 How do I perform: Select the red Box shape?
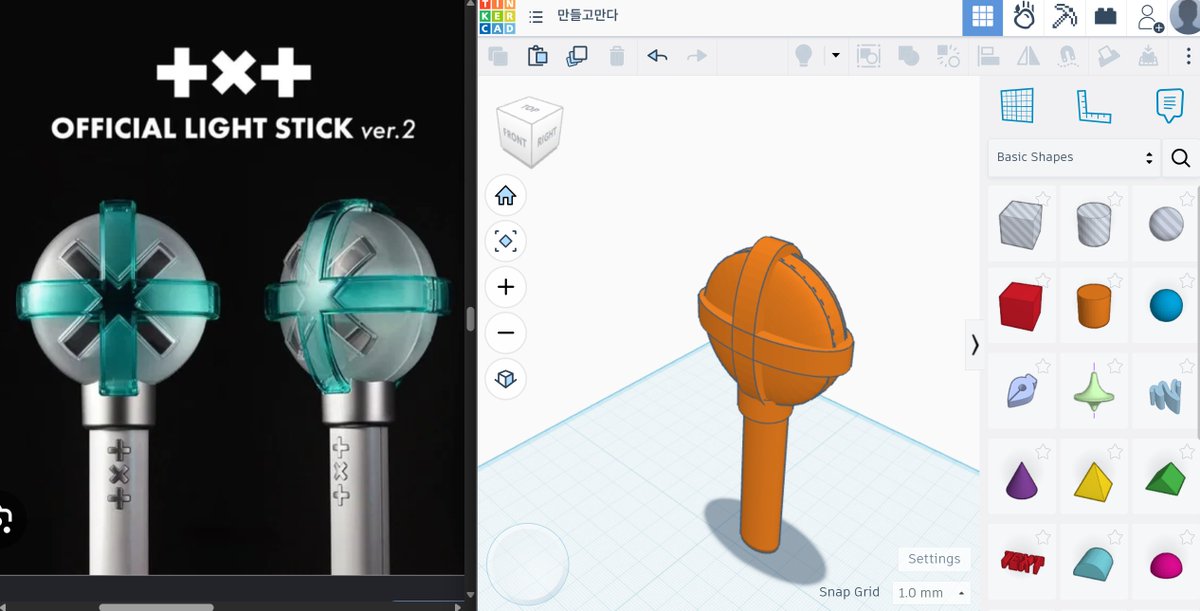[x=1020, y=304]
